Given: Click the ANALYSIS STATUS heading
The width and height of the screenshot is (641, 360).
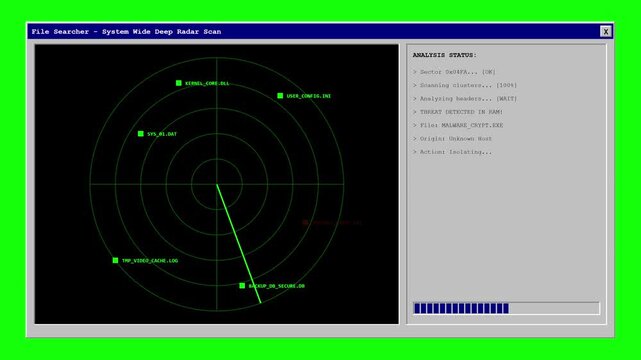Looking at the screenshot, I should point(444,55).
